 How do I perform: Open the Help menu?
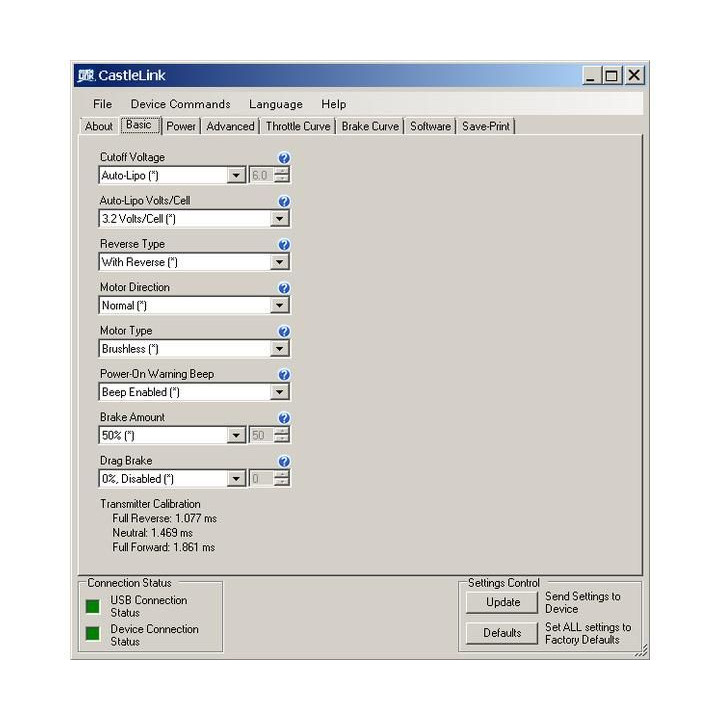(x=333, y=104)
